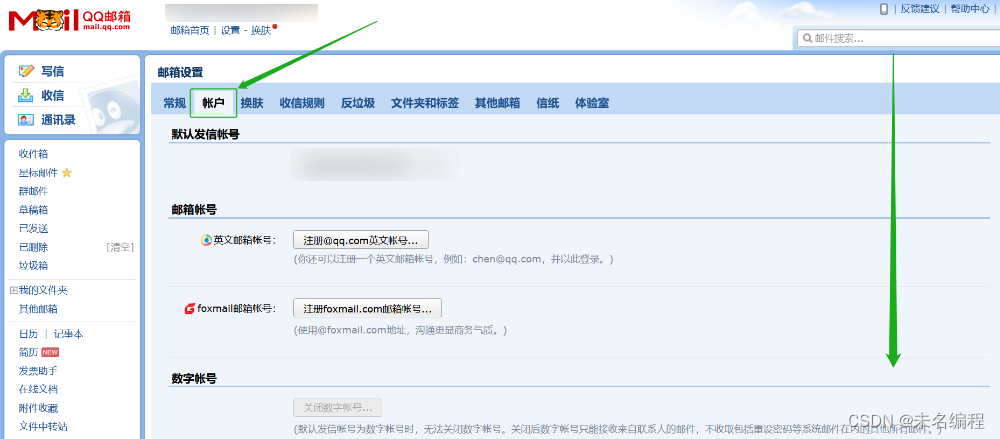Image resolution: width=1000 pixels, height=439 pixels.
Task: Click the mobile phone icon in top bar
Action: [x=884, y=9]
